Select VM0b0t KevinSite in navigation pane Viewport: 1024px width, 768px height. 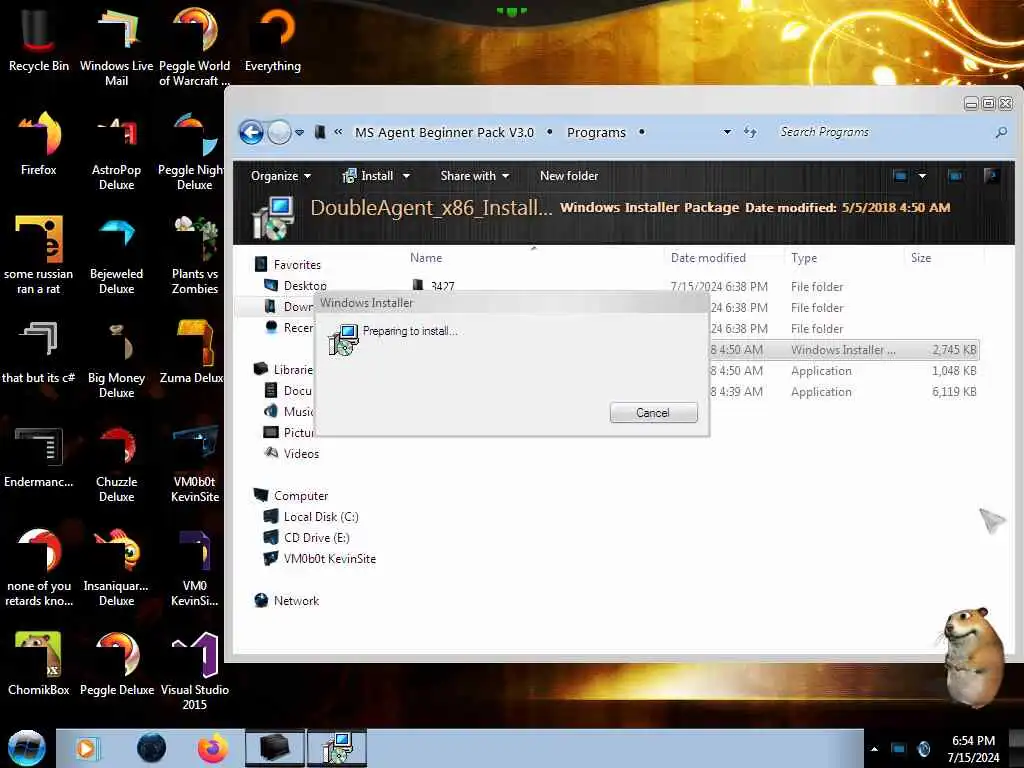(319, 558)
